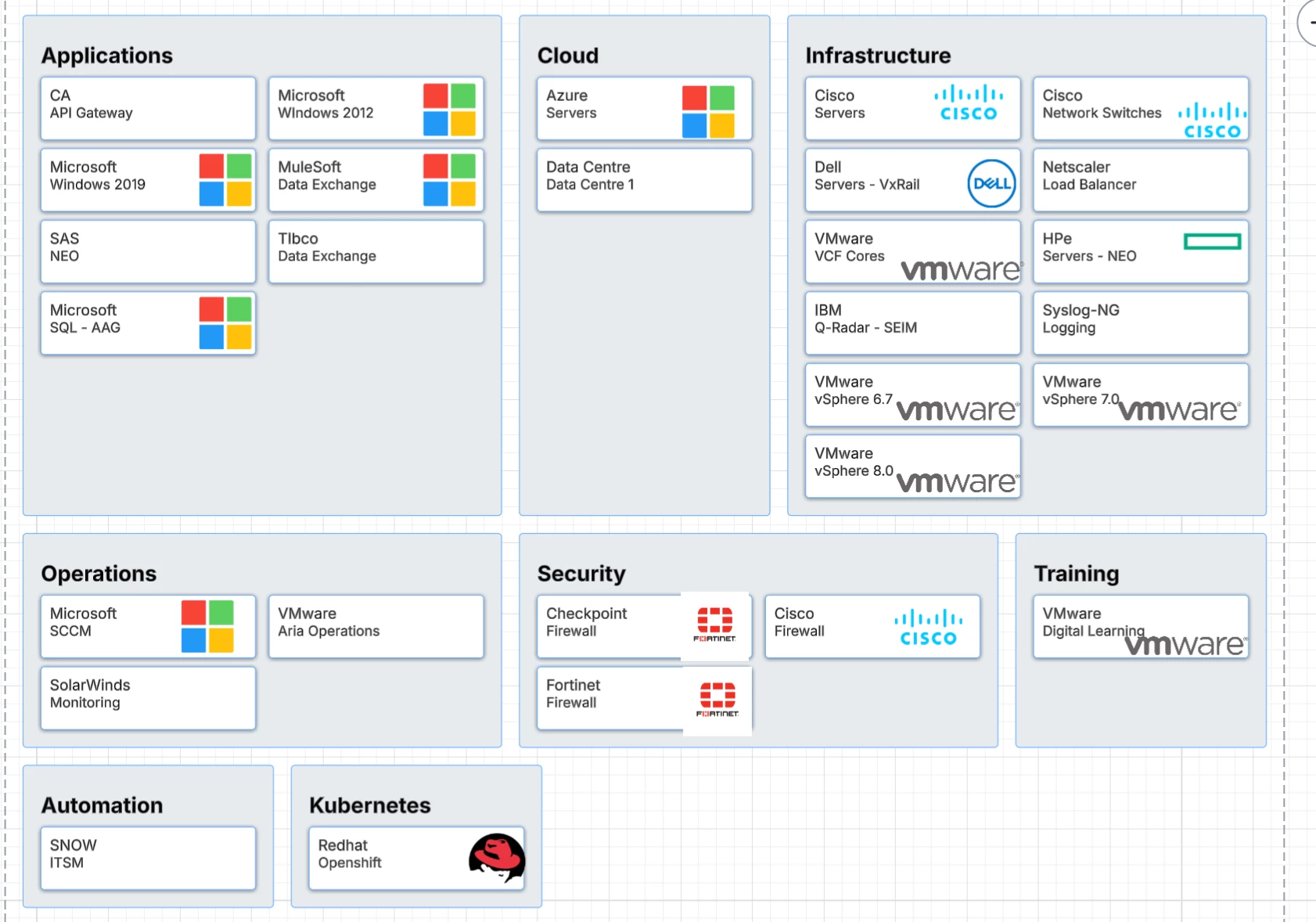Screen dimensions: 1316x922
Task: Click the logo on MuleSoft Data Exchange card
Action: pos(450,181)
